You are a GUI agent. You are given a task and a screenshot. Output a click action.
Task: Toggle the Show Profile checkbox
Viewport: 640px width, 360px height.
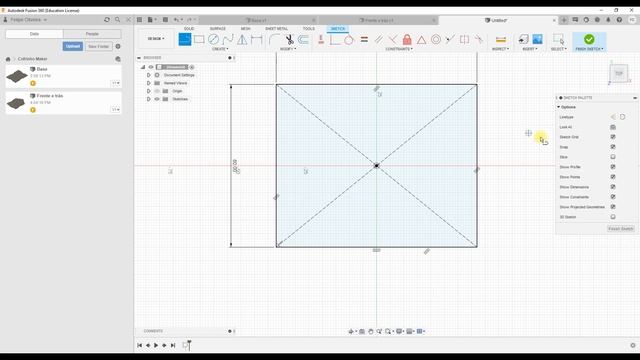click(x=613, y=167)
